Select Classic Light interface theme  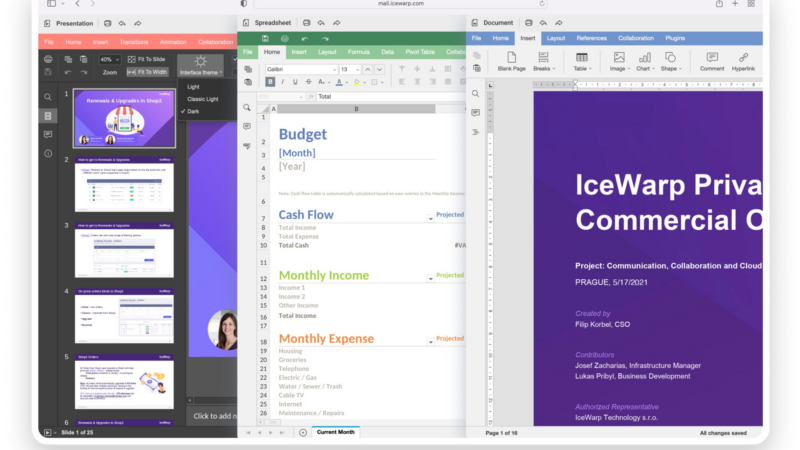click(x=203, y=99)
